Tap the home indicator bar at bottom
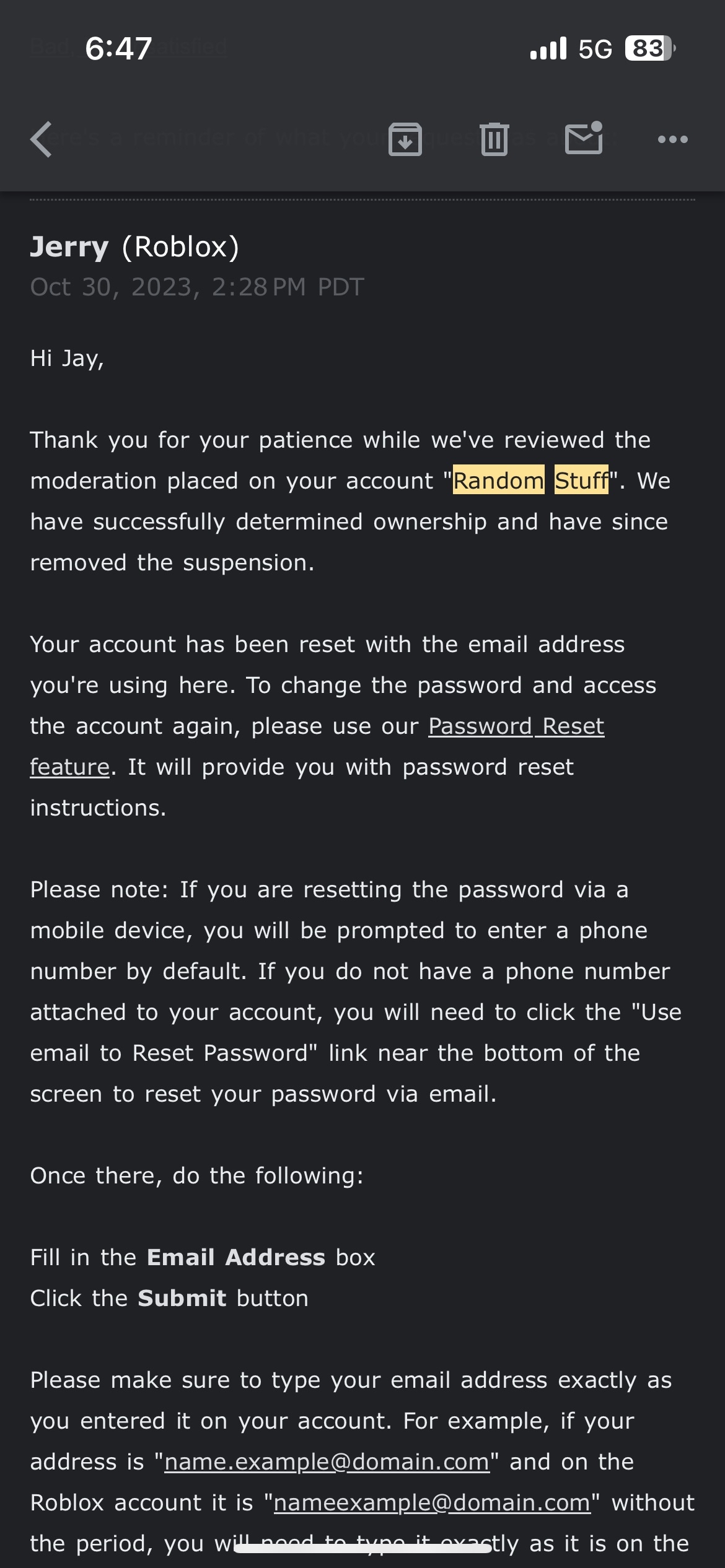The height and width of the screenshot is (1568, 725). tap(362, 1548)
